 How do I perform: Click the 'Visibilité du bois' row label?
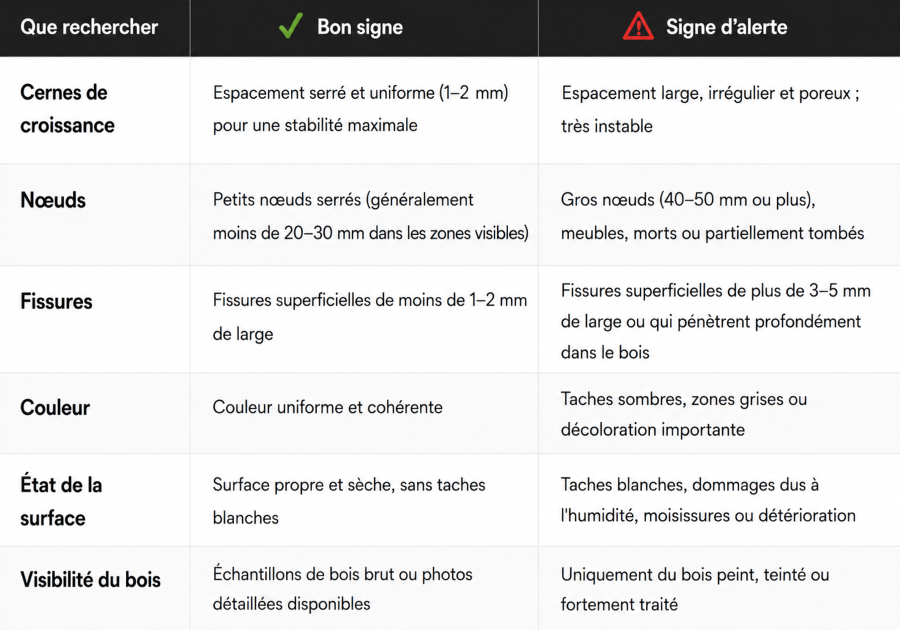pyautogui.click(x=90, y=580)
